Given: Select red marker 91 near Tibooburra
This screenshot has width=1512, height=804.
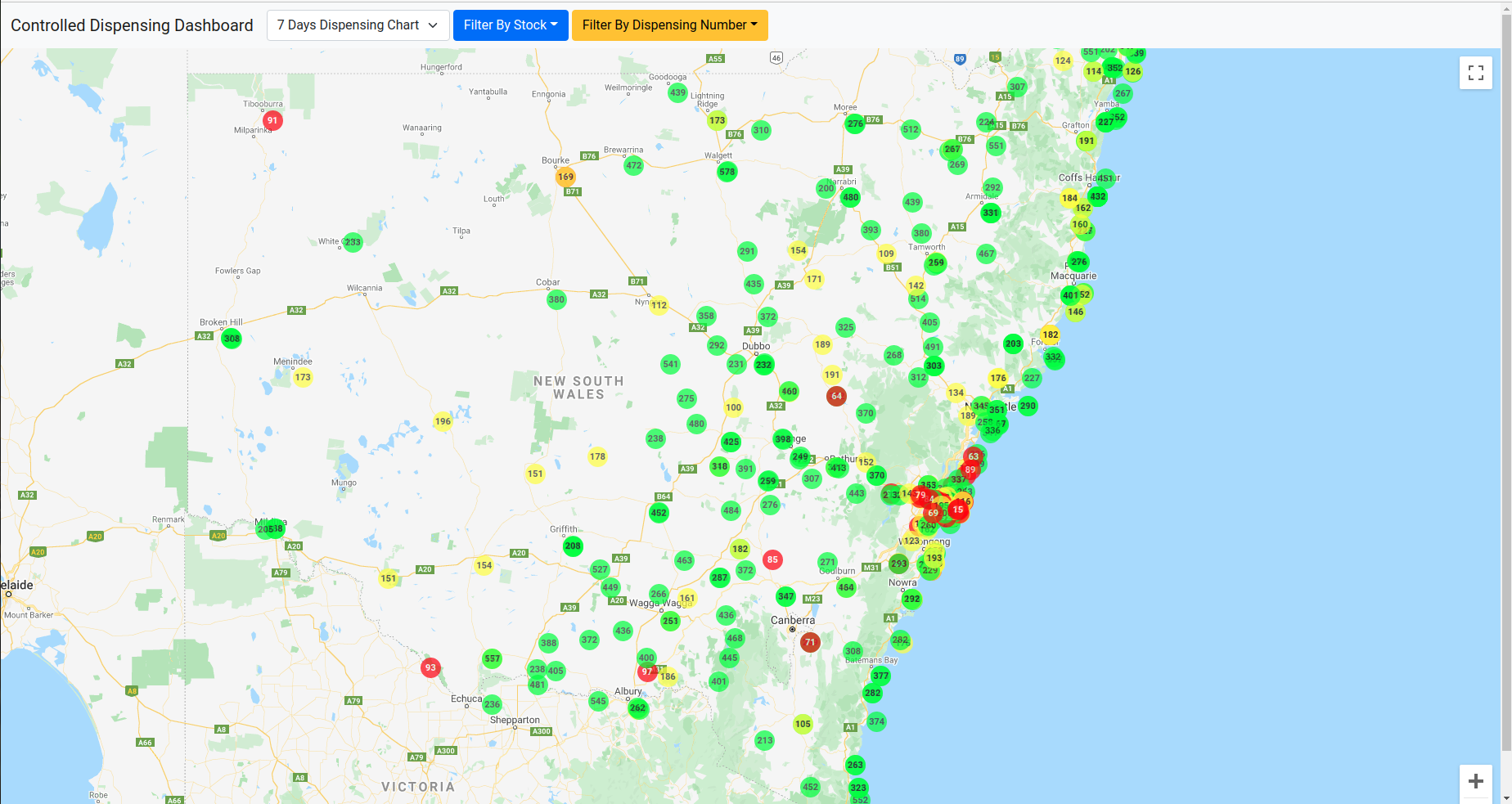Looking at the screenshot, I should click(x=272, y=120).
